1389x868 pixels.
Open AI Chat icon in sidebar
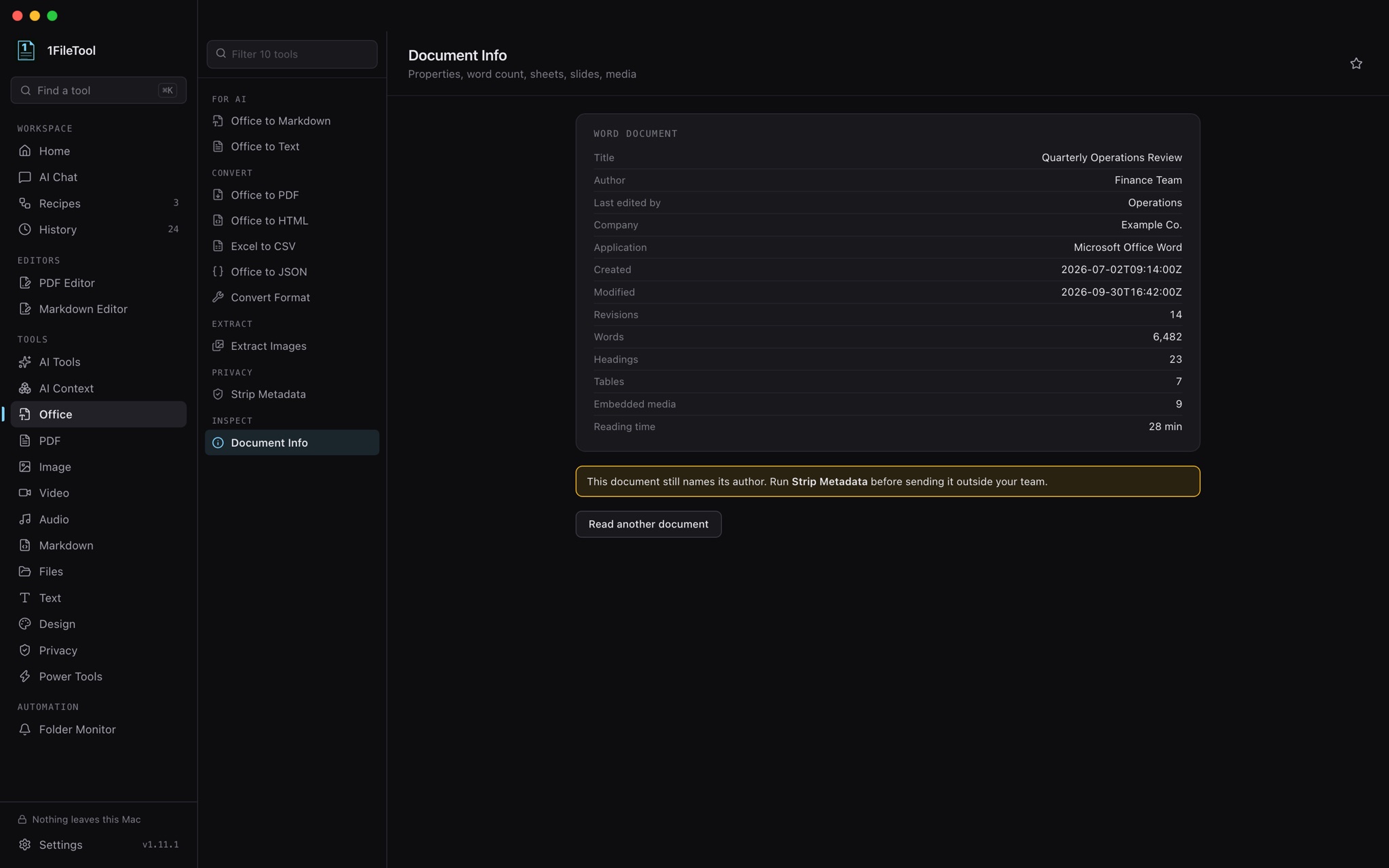[x=25, y=177]
